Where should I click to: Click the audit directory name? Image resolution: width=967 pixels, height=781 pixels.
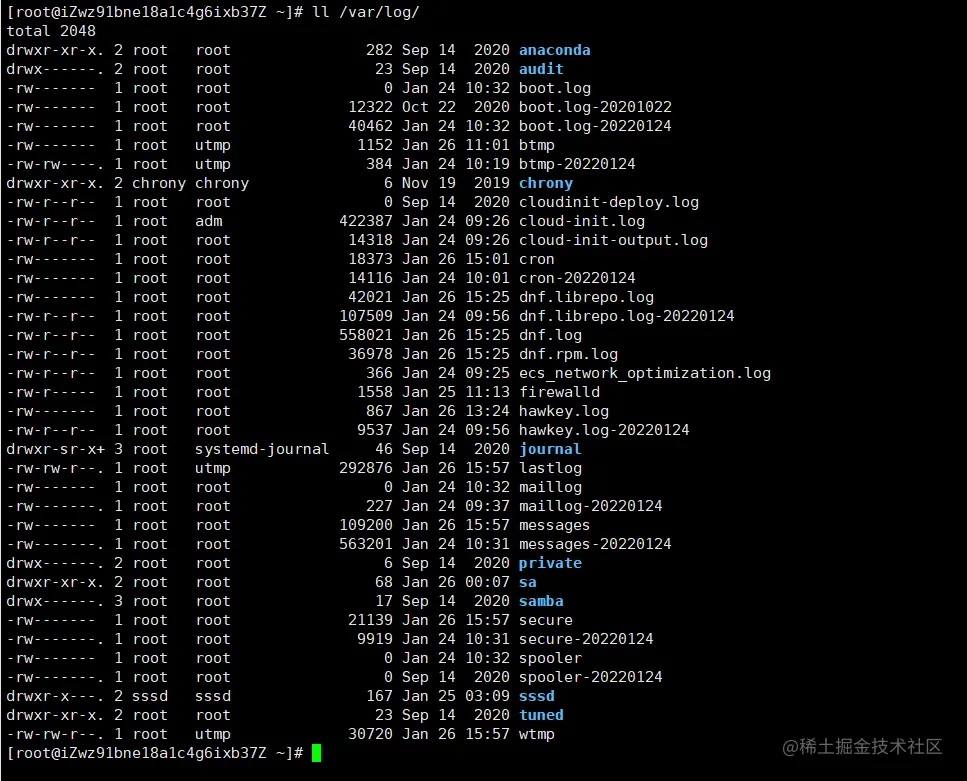tap(541, 69)
